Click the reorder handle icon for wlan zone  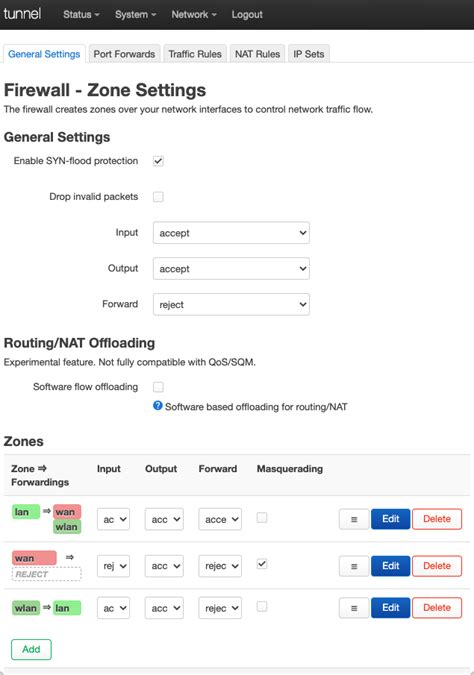coord(354,608)
